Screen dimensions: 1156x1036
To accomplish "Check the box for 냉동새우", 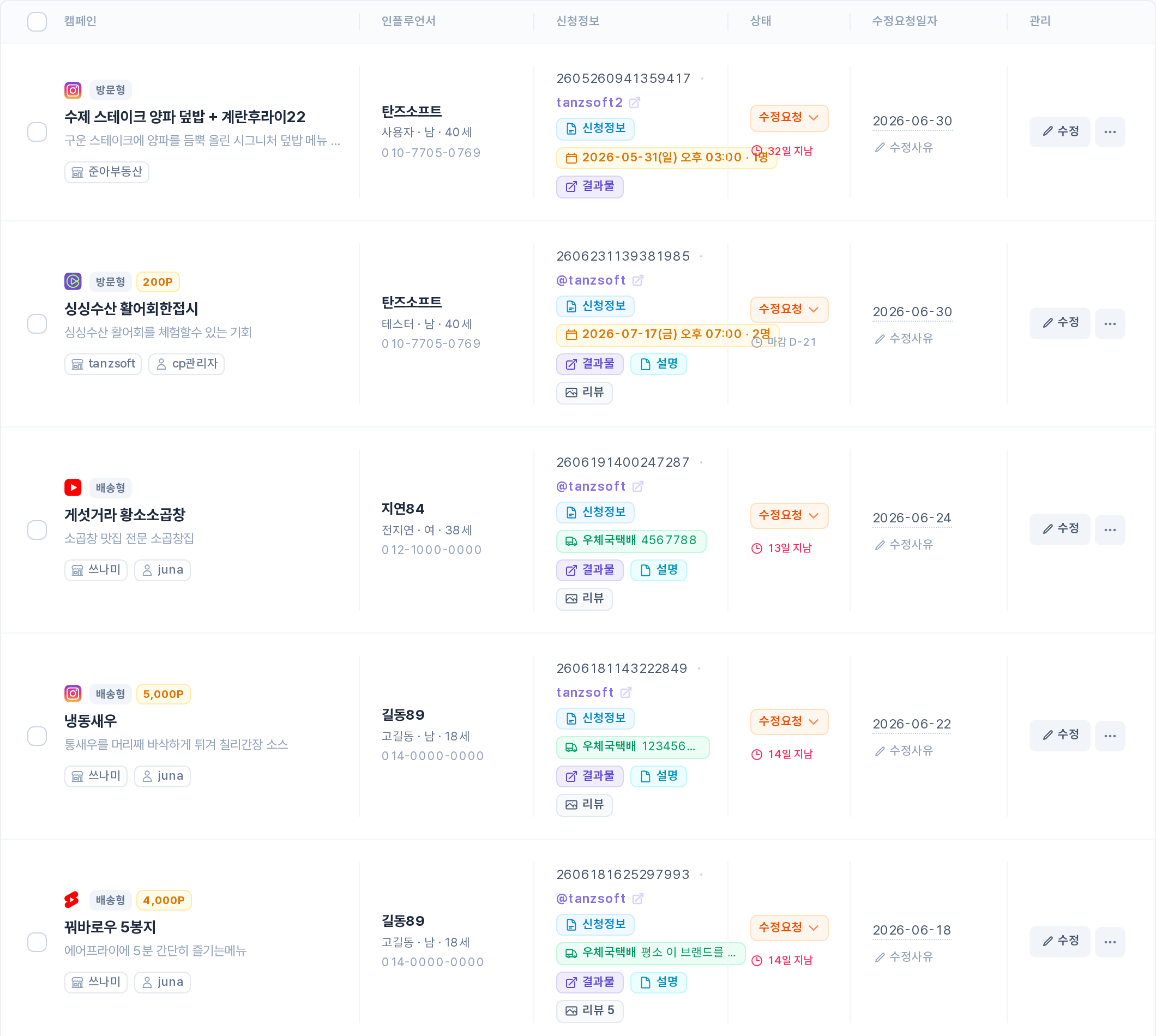I will pyautogui.click(x=37, y=736).
